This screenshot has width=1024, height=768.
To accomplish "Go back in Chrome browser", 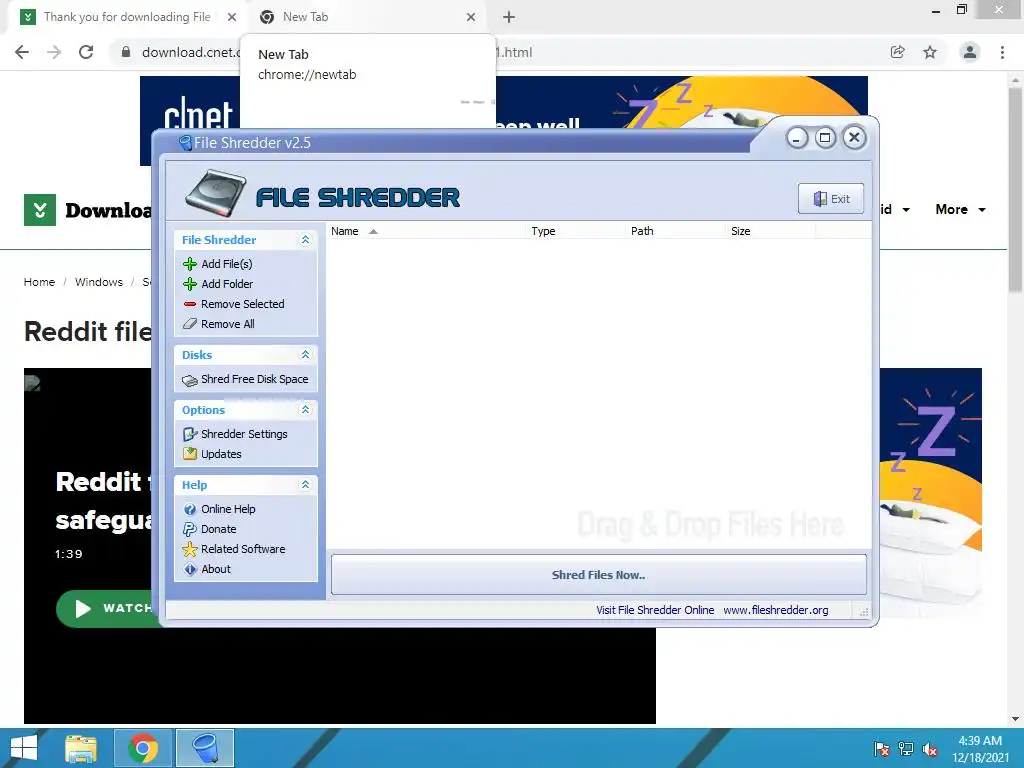I will click(22, 52).
